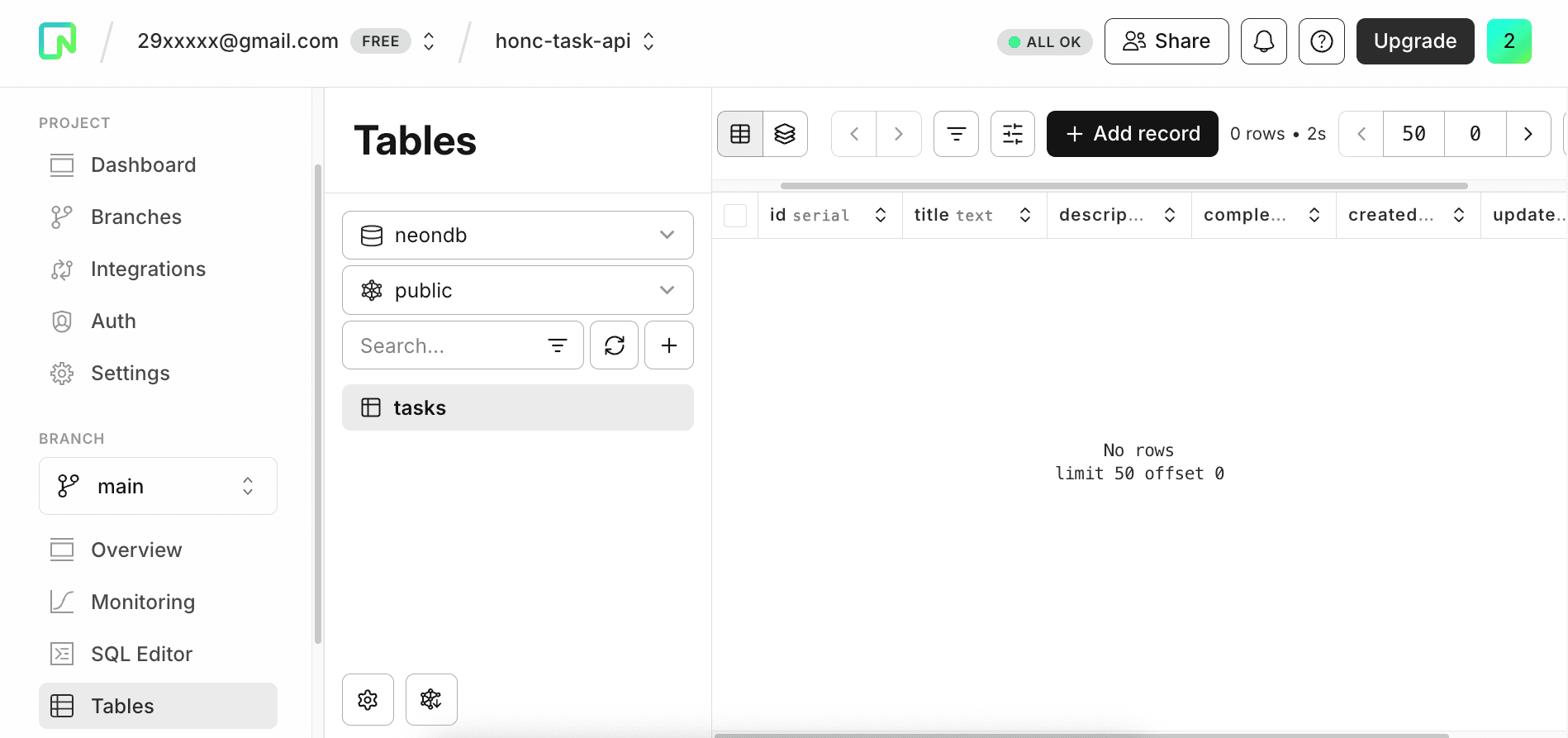Viewport: 1568px width, 738px height.
Task: Click the notifications bell icon
Action: click(1263, 41)
